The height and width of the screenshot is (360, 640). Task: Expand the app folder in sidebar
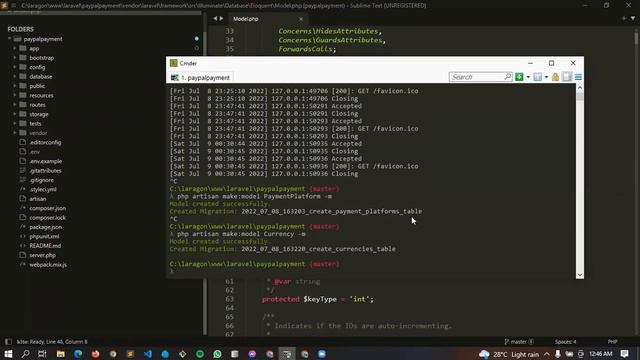[15, 48]
